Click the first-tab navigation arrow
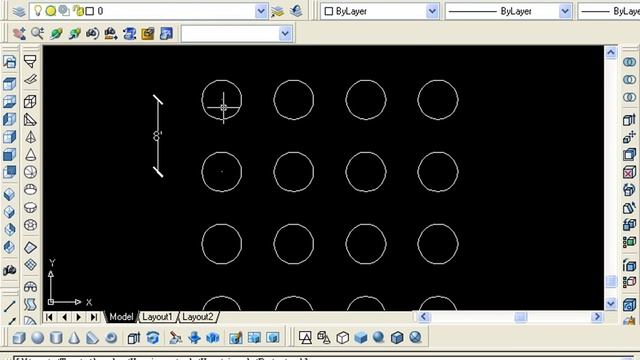 point(49,317)
